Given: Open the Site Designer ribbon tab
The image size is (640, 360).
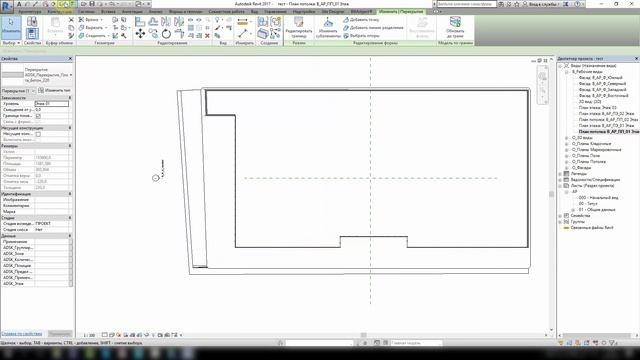Looking at the screenshot, I should point(333,12).
